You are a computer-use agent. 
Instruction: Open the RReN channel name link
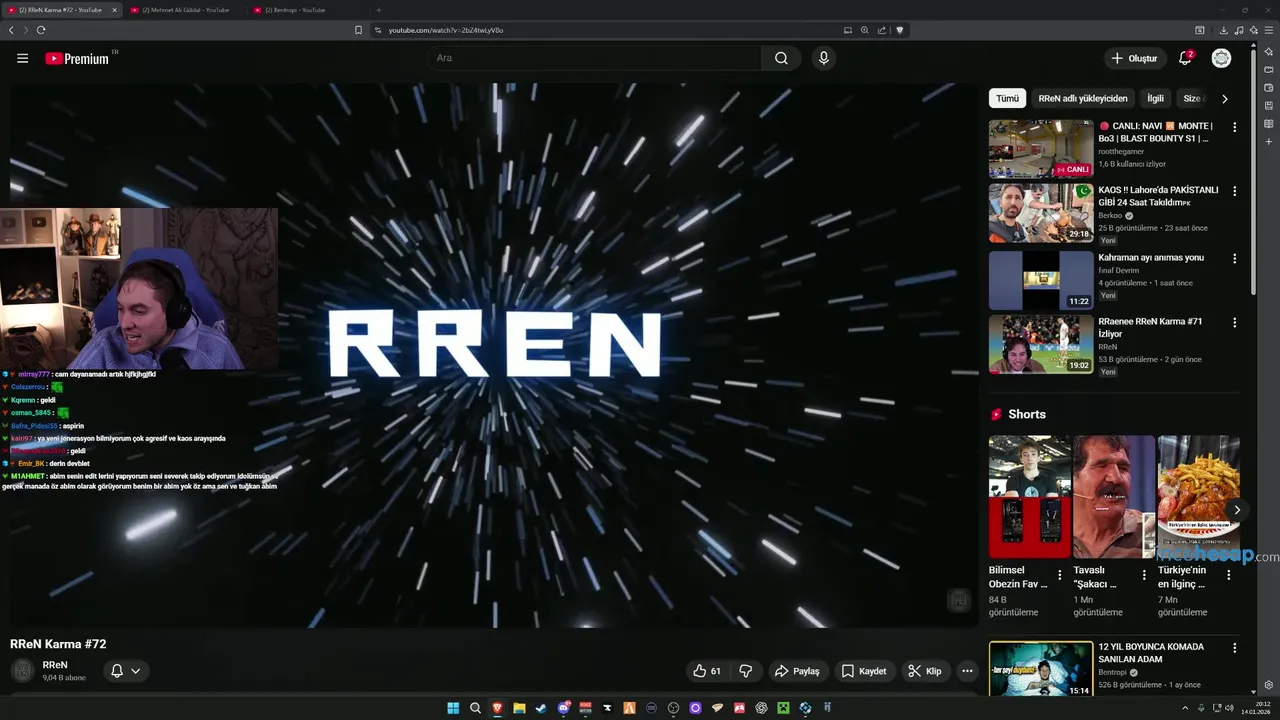tap(55, 665)
